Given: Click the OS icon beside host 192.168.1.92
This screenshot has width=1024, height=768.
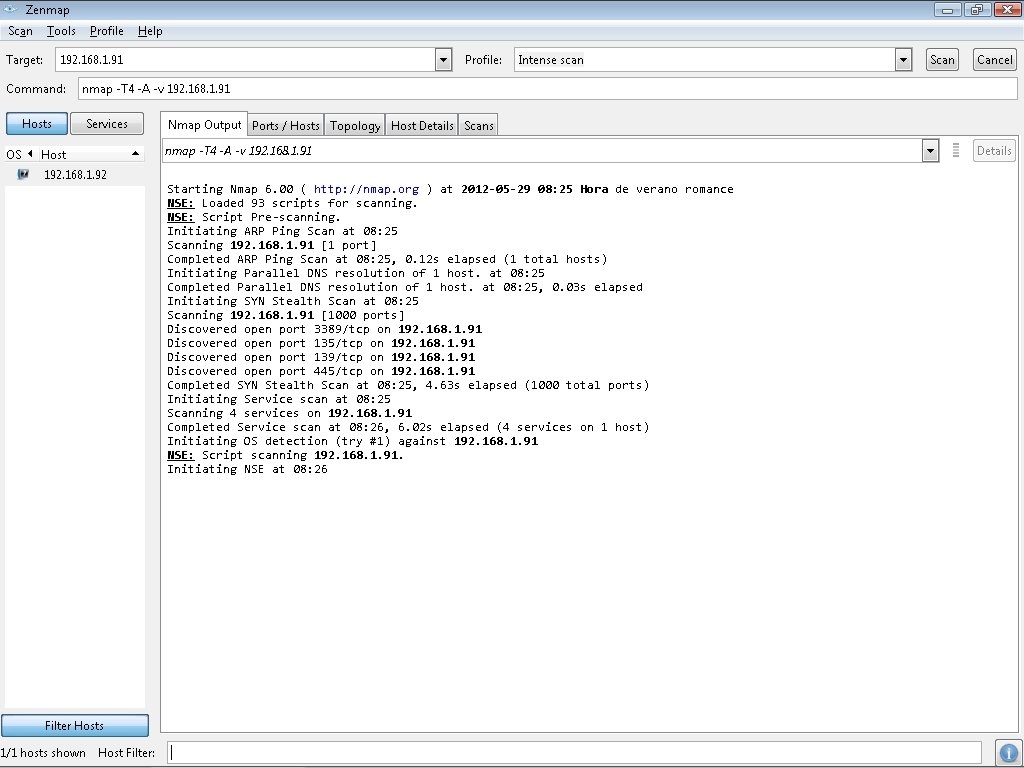Looking at the screenshot, I should (23, 174).
